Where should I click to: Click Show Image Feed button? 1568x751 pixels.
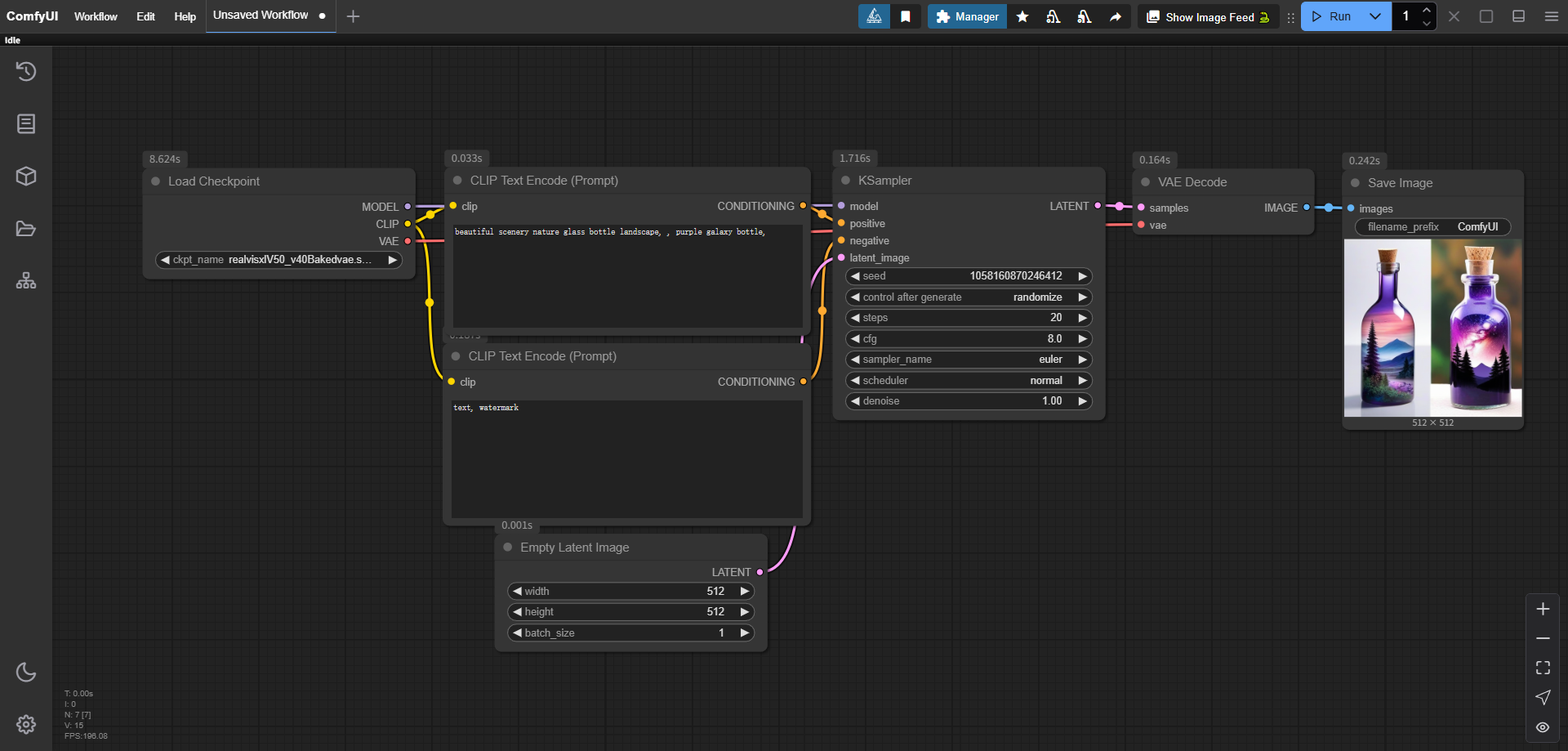[1209, 17]
